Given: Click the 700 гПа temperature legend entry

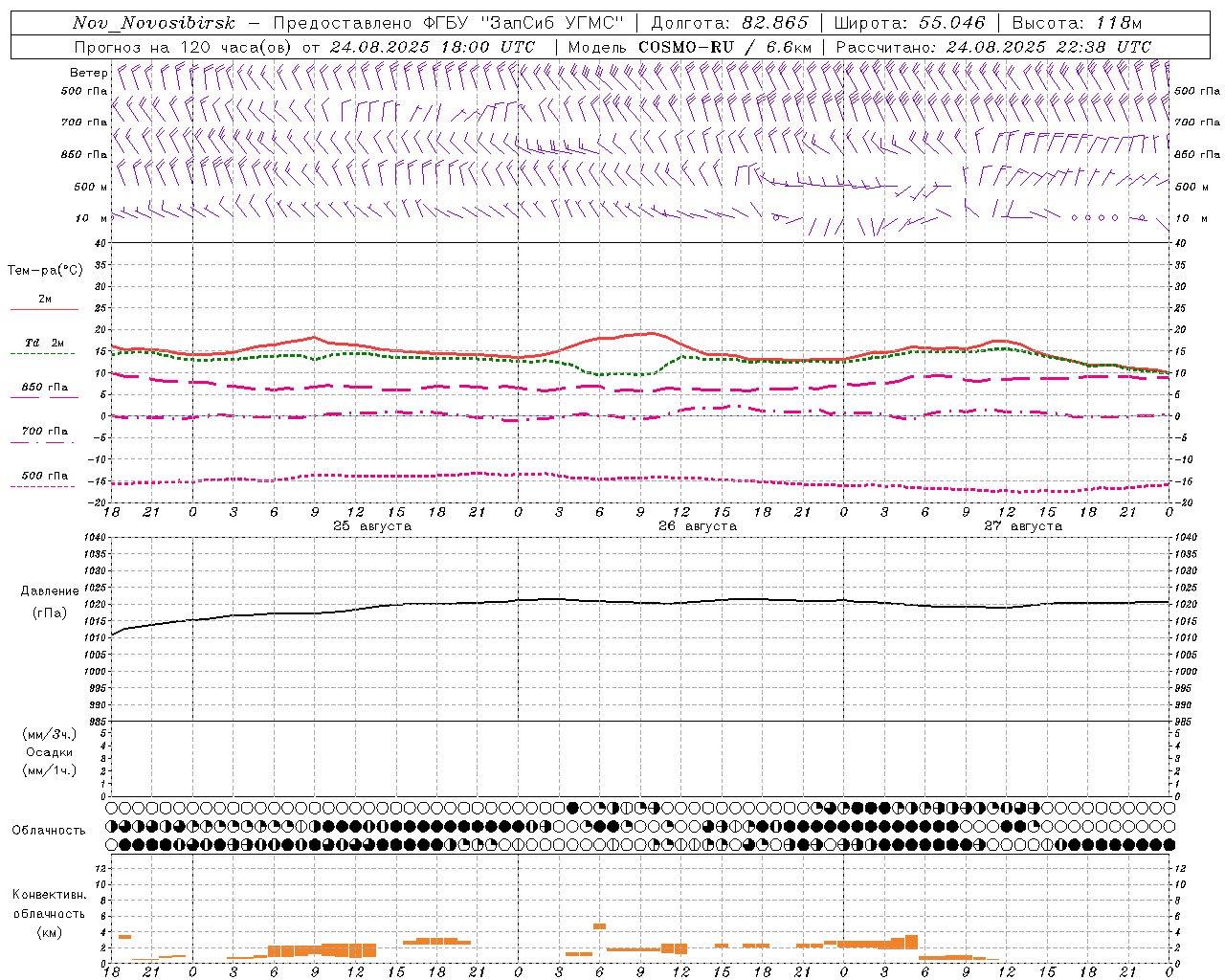Looking at the screenshot, I should click(45, 432).
